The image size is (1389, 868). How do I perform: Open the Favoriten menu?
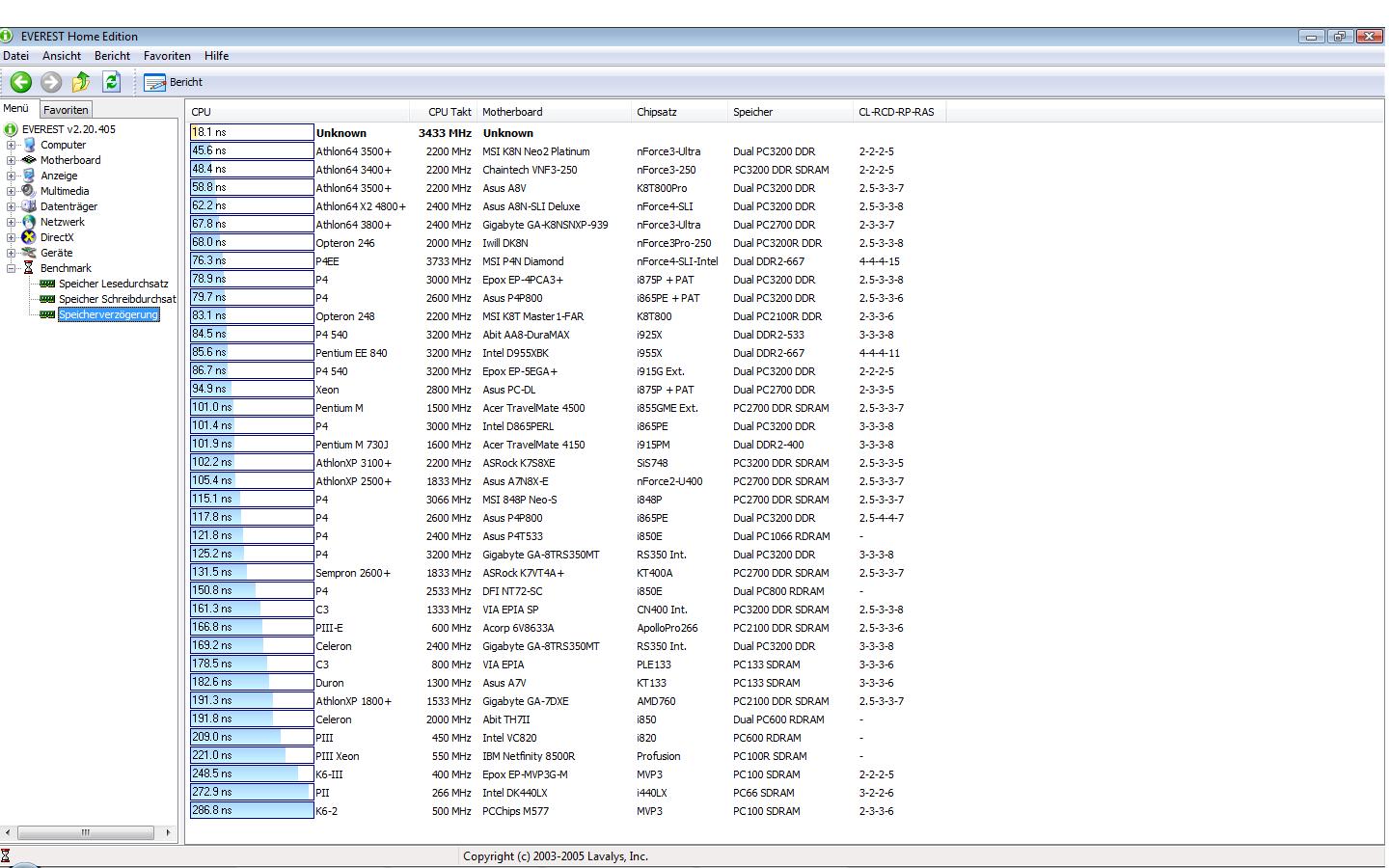coord(167,56)
